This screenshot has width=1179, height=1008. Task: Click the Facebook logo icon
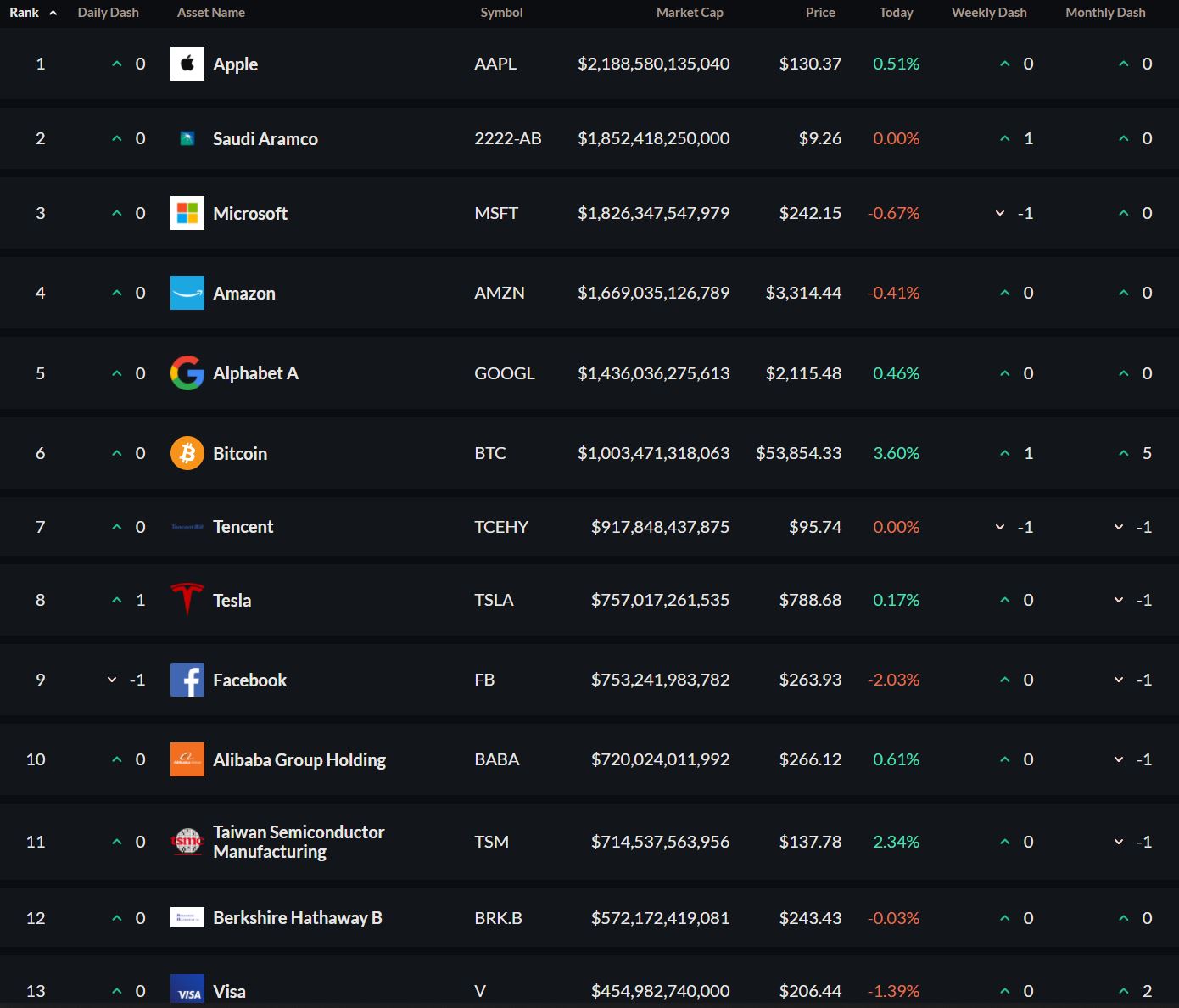point(187,680)
